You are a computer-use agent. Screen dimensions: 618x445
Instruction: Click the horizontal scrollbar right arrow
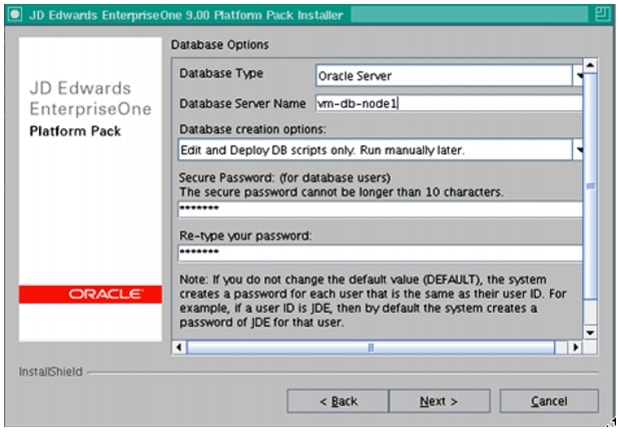click(x=575, y=347)
